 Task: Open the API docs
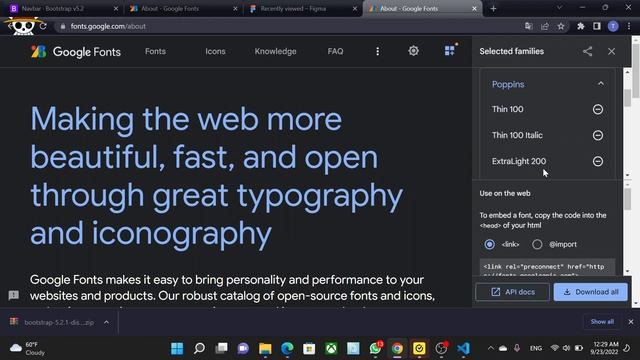pyautogui.click(x=512, y=292)
